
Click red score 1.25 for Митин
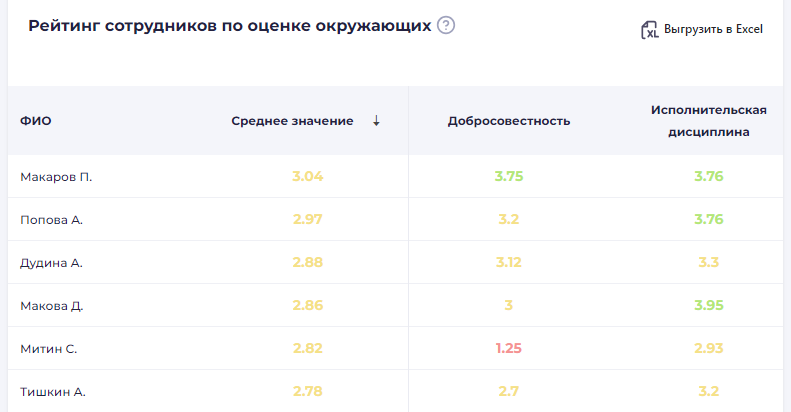(508, 348)
